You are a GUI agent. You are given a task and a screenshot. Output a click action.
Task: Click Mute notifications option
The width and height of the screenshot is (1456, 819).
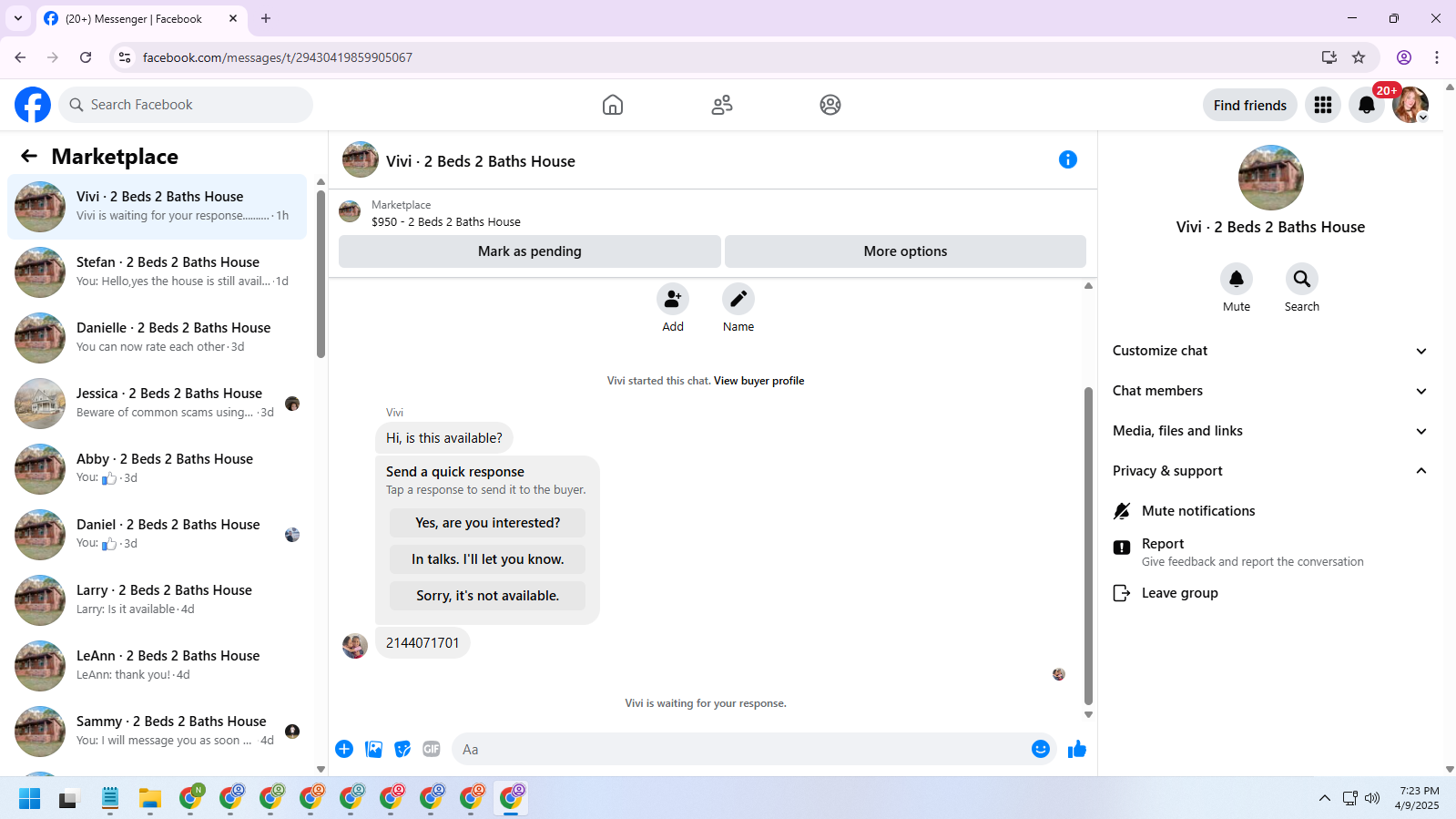point(1270,511)
